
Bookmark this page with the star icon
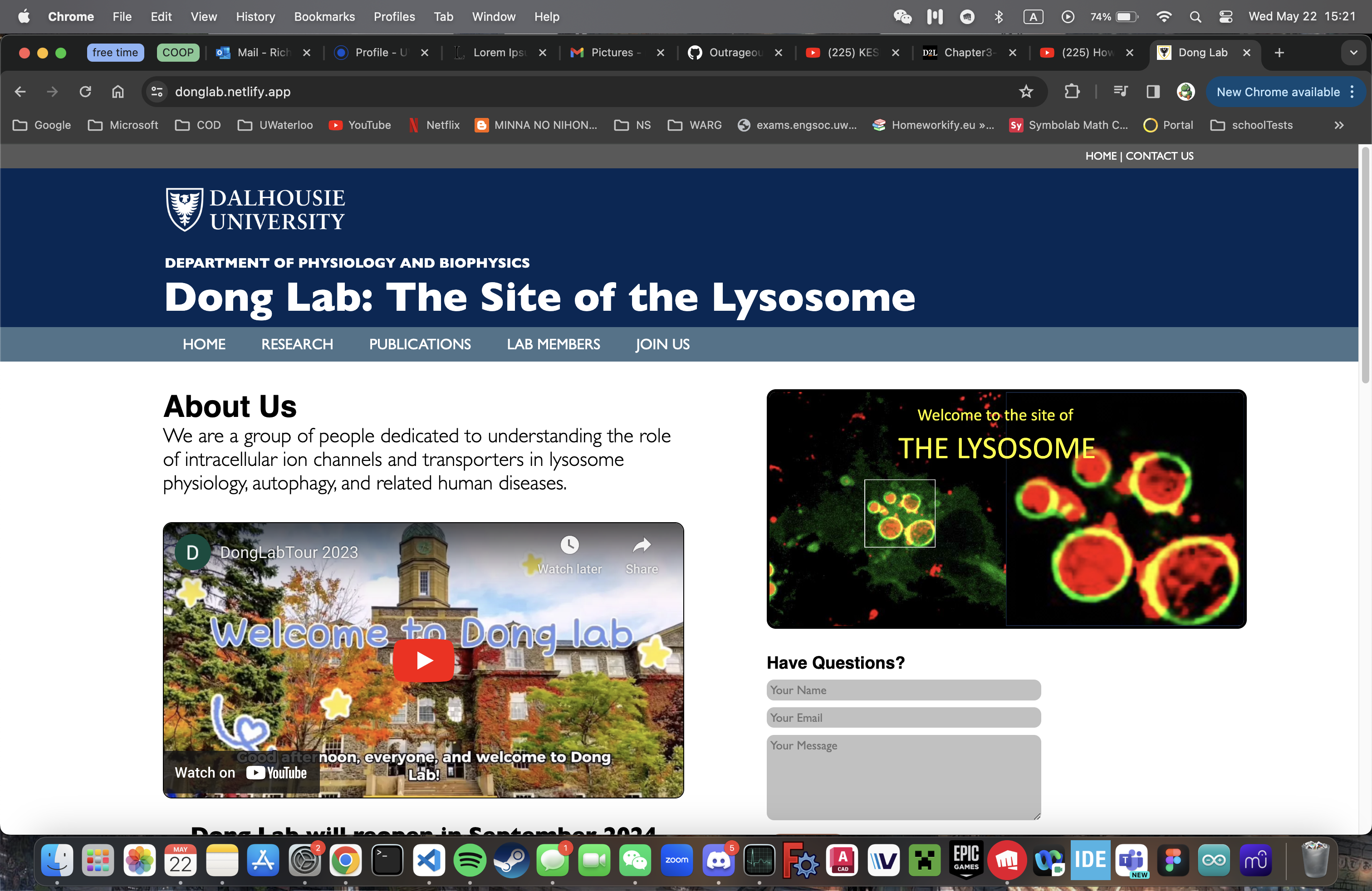pyautogui.click(x=1025, y=92)
